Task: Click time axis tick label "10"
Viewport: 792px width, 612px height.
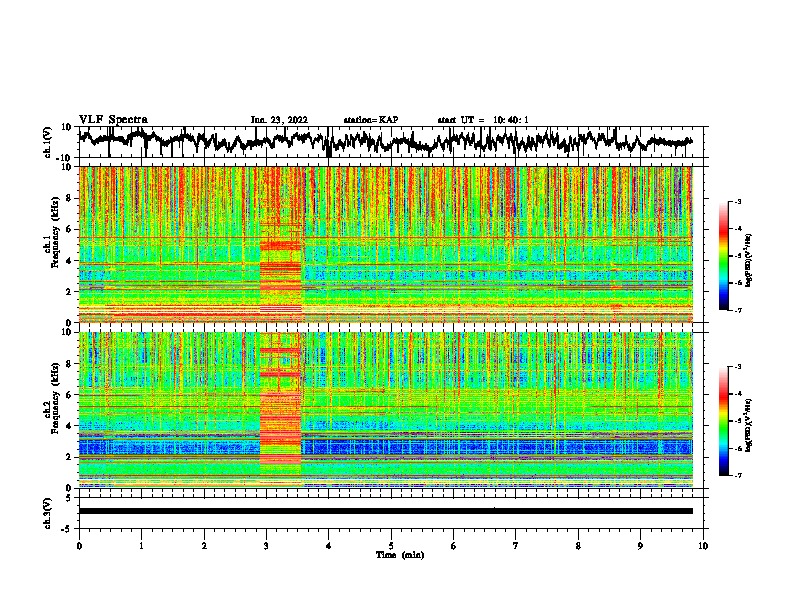Action: pyautogui.click(x=703, y=546)
